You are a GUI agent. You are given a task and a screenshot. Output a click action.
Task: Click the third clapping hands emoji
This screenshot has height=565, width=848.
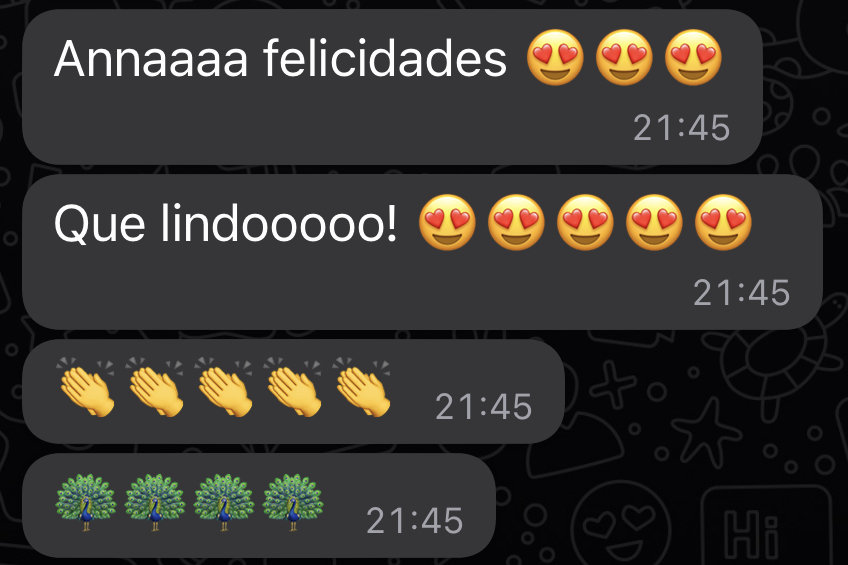pyautogui.click(x=224, y=387)
